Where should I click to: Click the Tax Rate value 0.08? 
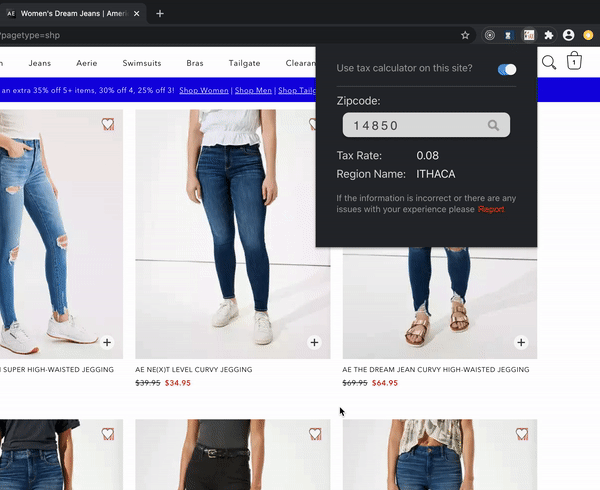pos(427,156)
